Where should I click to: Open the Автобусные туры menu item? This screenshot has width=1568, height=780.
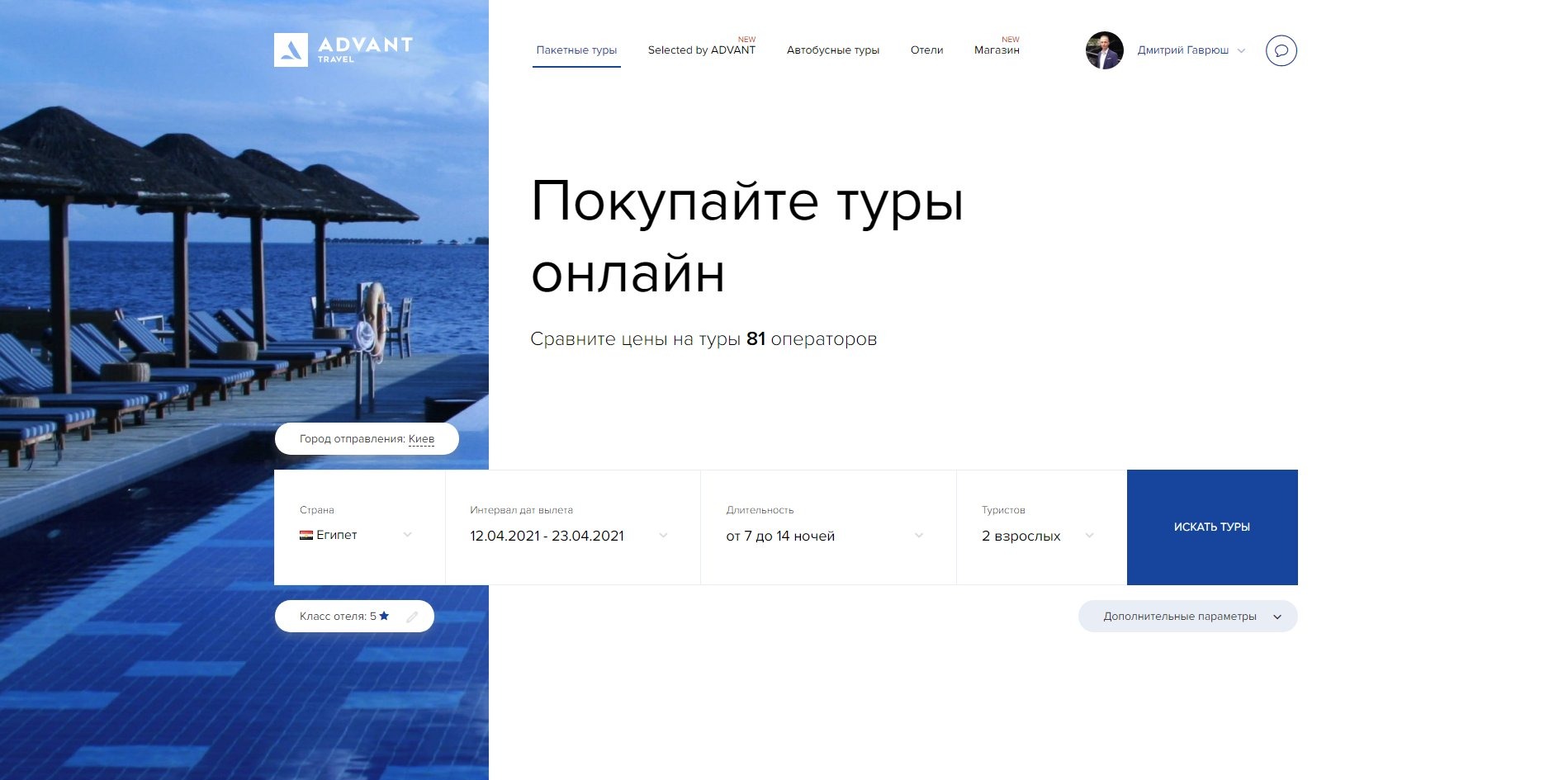[x=834, y=50]
